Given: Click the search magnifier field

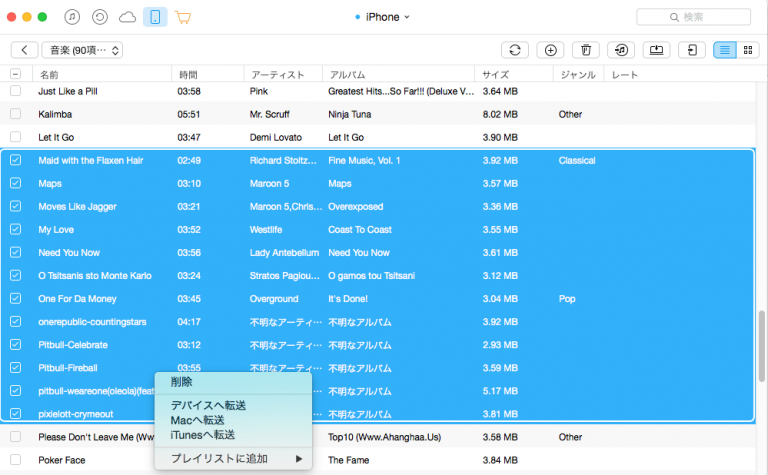Looking at the screenshot, I should coord(694,17).
